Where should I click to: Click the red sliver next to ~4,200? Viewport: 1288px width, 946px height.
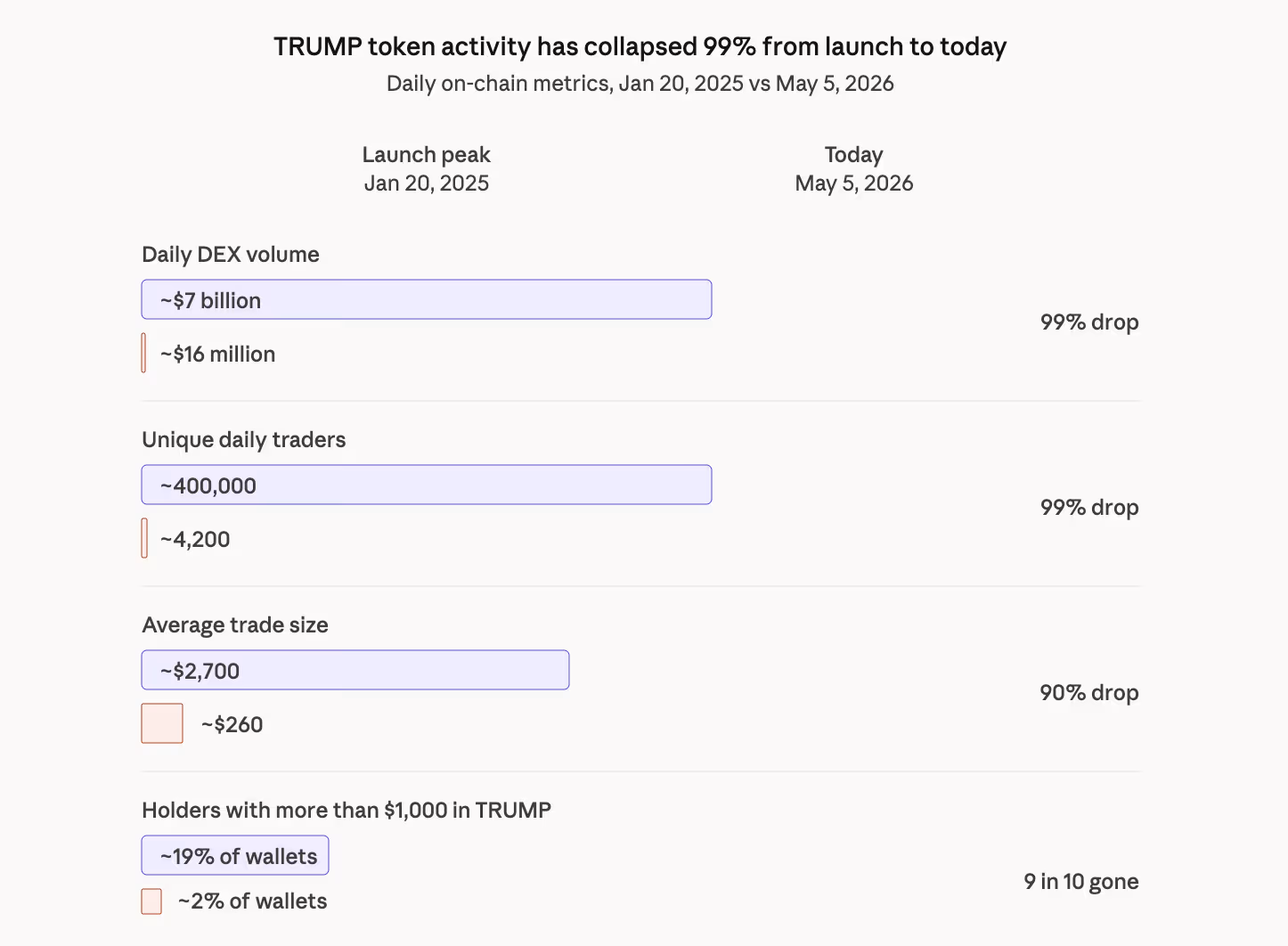(x=144, y=538)
